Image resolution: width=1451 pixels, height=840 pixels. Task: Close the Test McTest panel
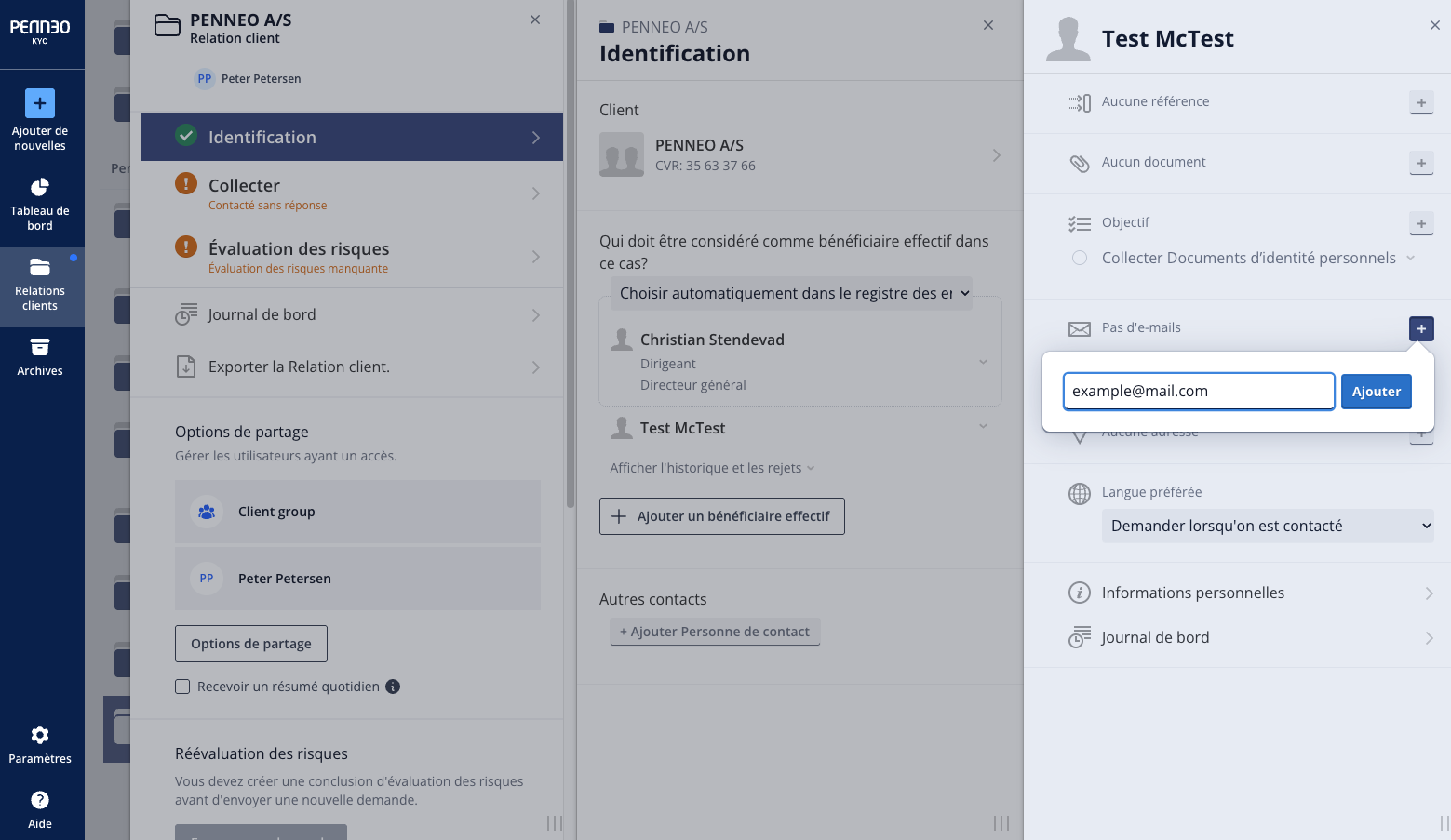[1434, 25]
